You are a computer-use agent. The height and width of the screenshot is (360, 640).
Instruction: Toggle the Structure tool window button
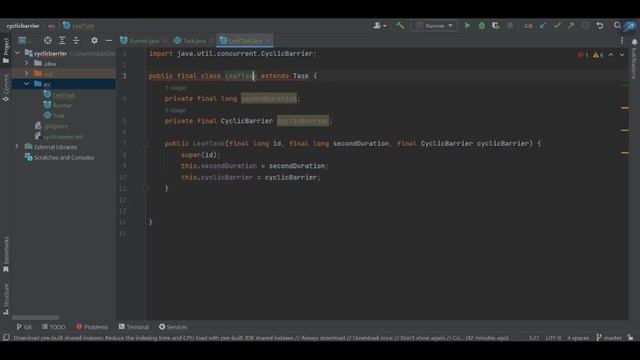pyautogui.click(x=6, y=299)
